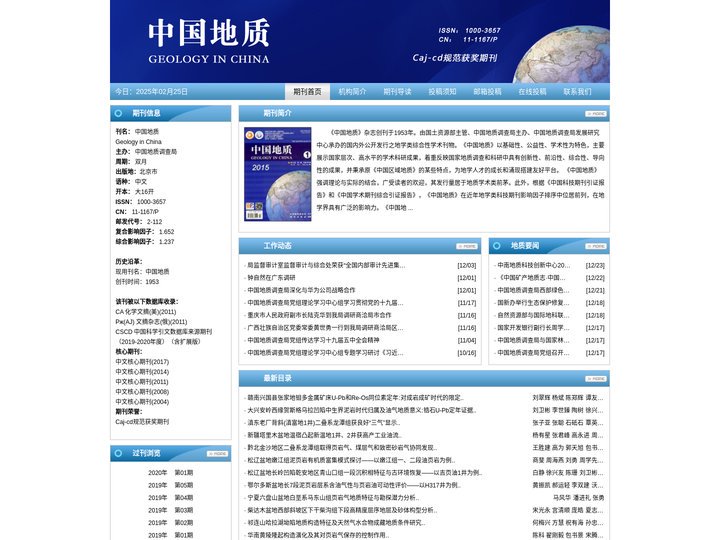
Task: Open news dated 11/17 about 十九届
Action: [x=325, y=303]
